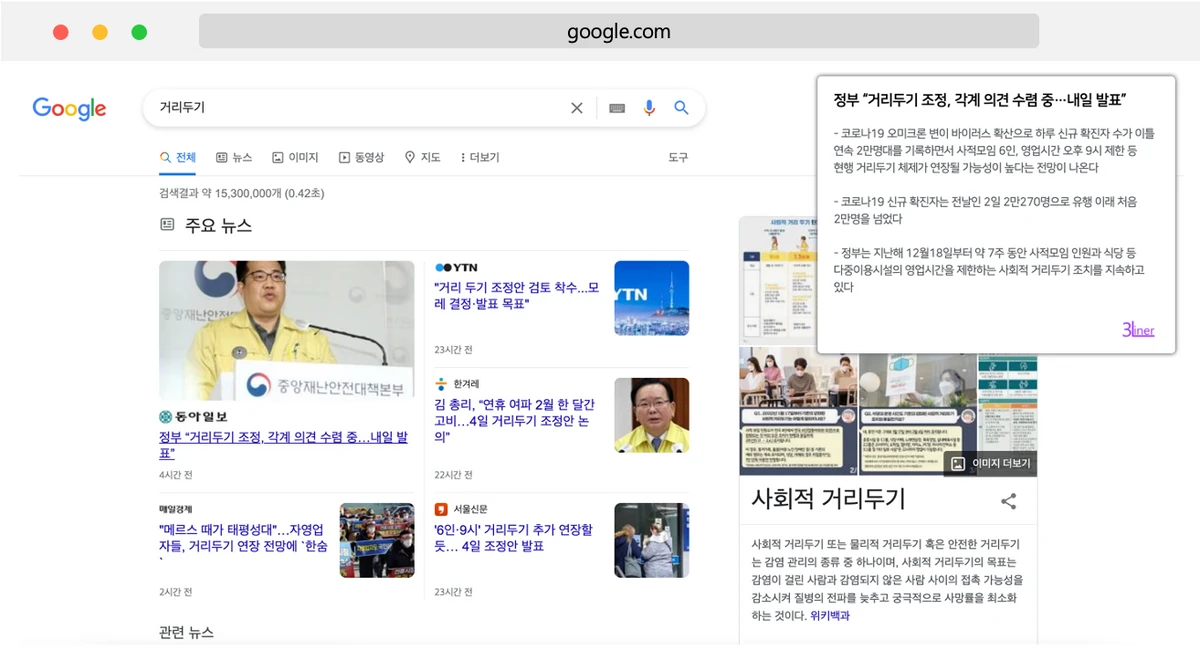
Task: Click the green window maximize button
Action: pos(139,32)
